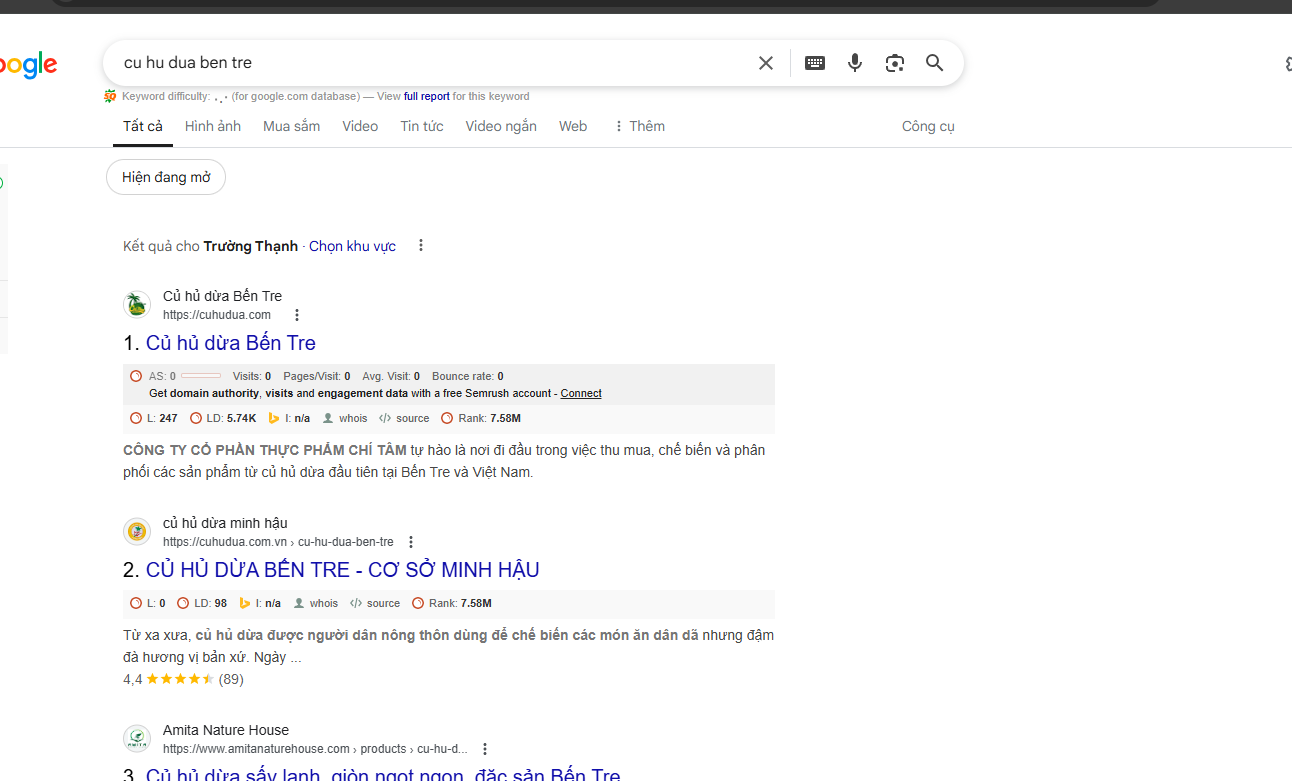Start voice search with the microphone icon
The width and height of the screenshot is (1292, 781).
[855, 63]
